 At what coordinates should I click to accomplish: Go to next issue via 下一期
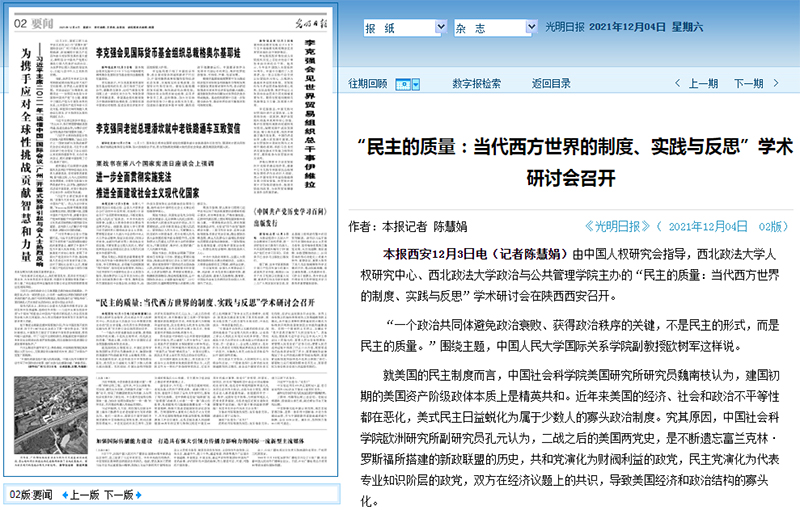click(748, 84)
